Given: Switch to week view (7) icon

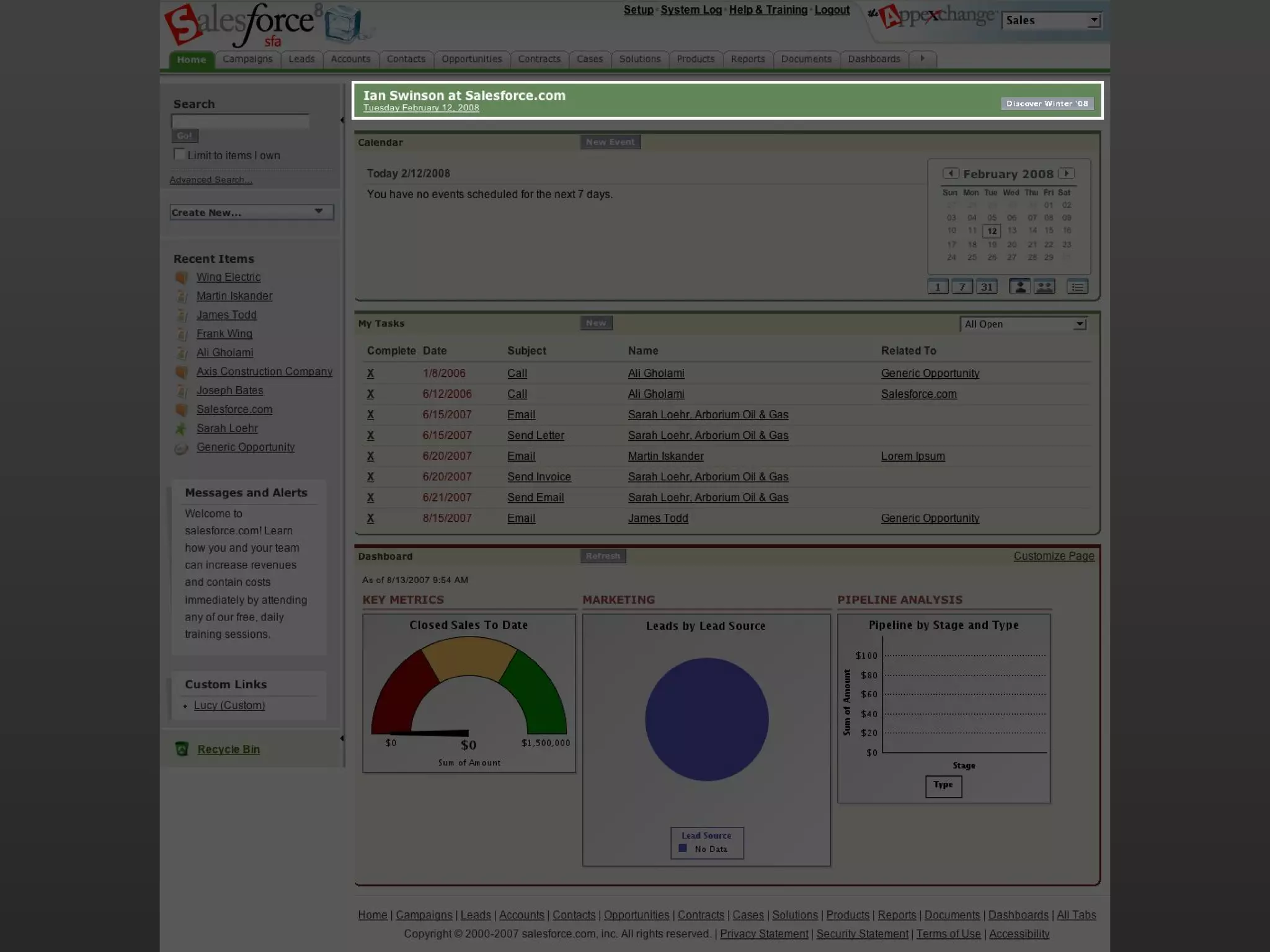Looking at the screenshot, I should point(962,287).
